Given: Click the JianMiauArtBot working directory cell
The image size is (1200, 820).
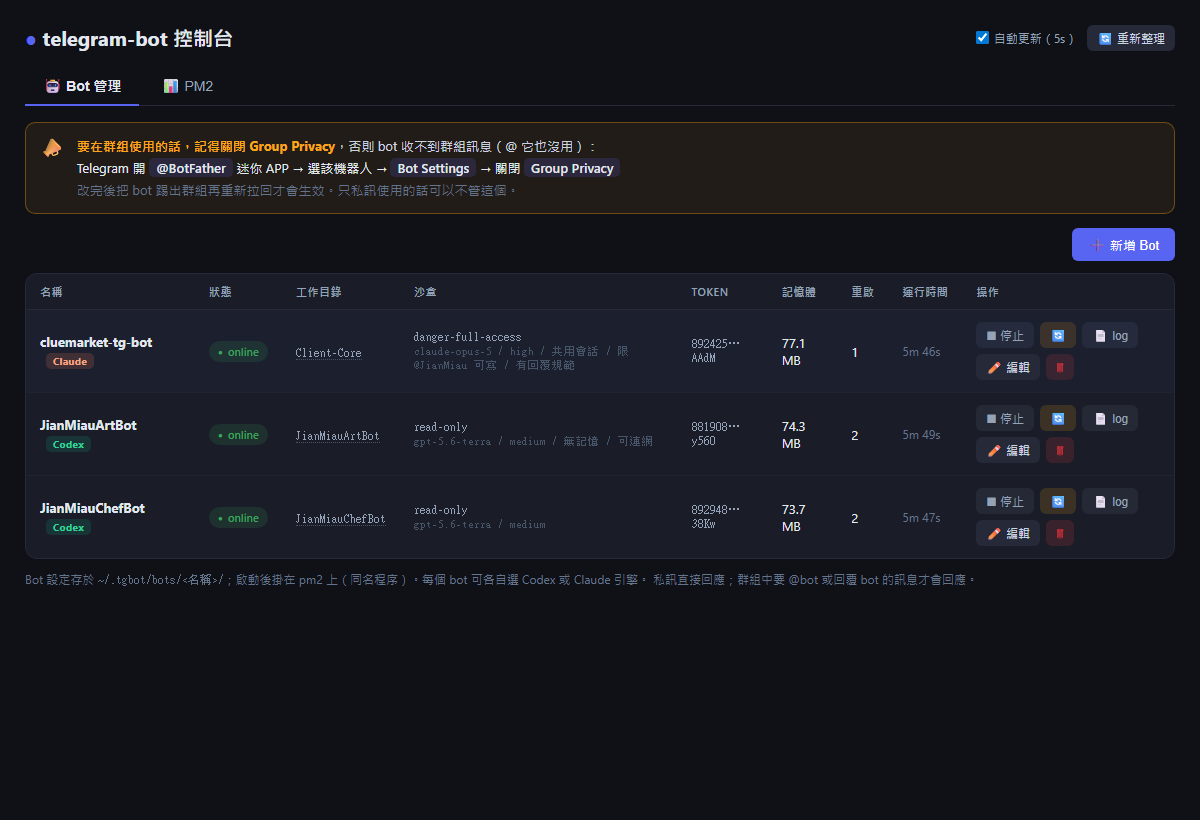Looking at the screenshot, I should click(x=338, y=436).
